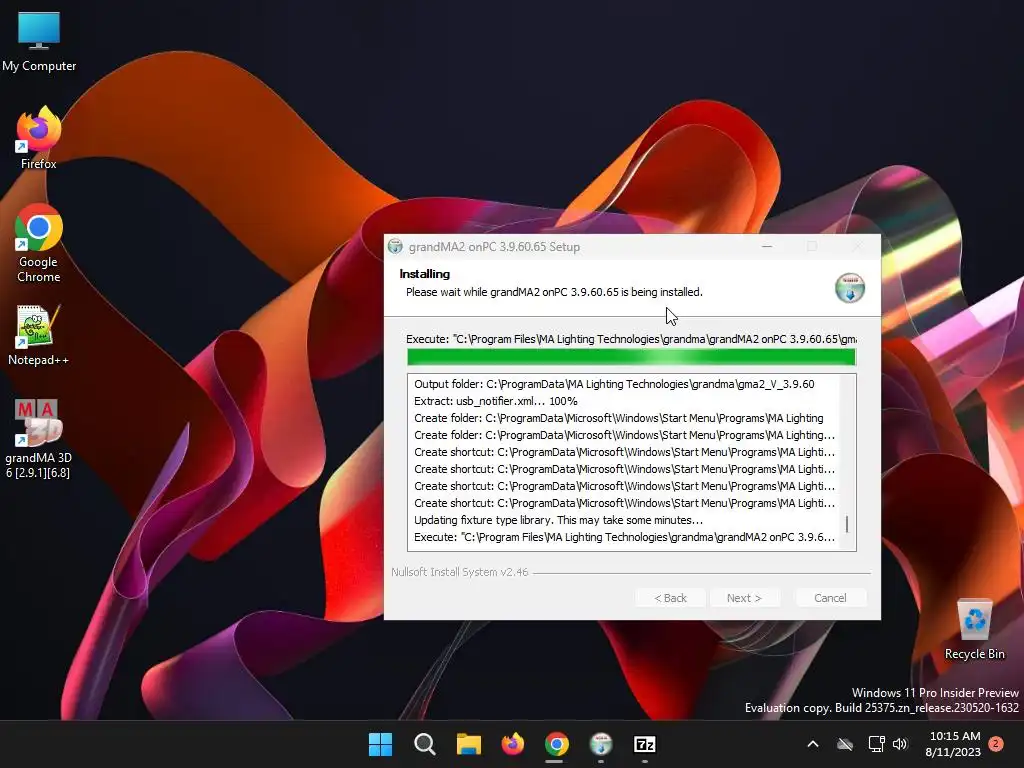This screenshot has height=768, width=1024.
Task: Open the notification badge showing 2
Action: [x=996, y=744]
